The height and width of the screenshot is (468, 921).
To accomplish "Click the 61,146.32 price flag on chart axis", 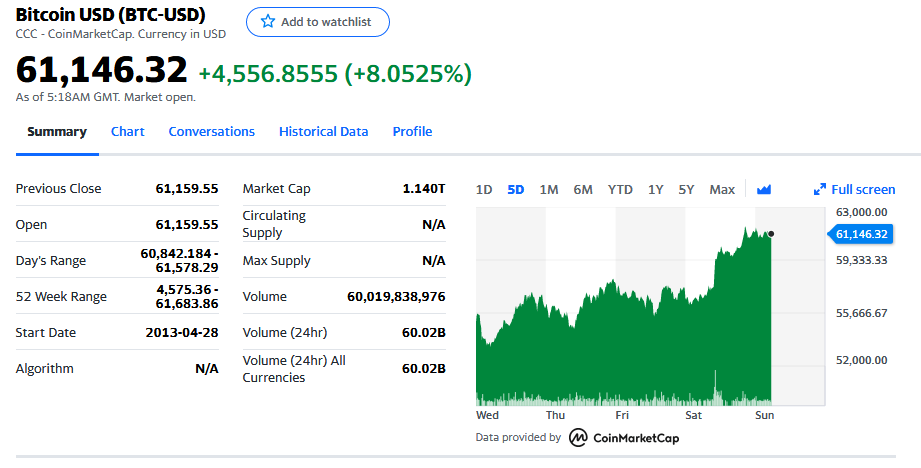I will pyautogui.click(x=860, y=234).
